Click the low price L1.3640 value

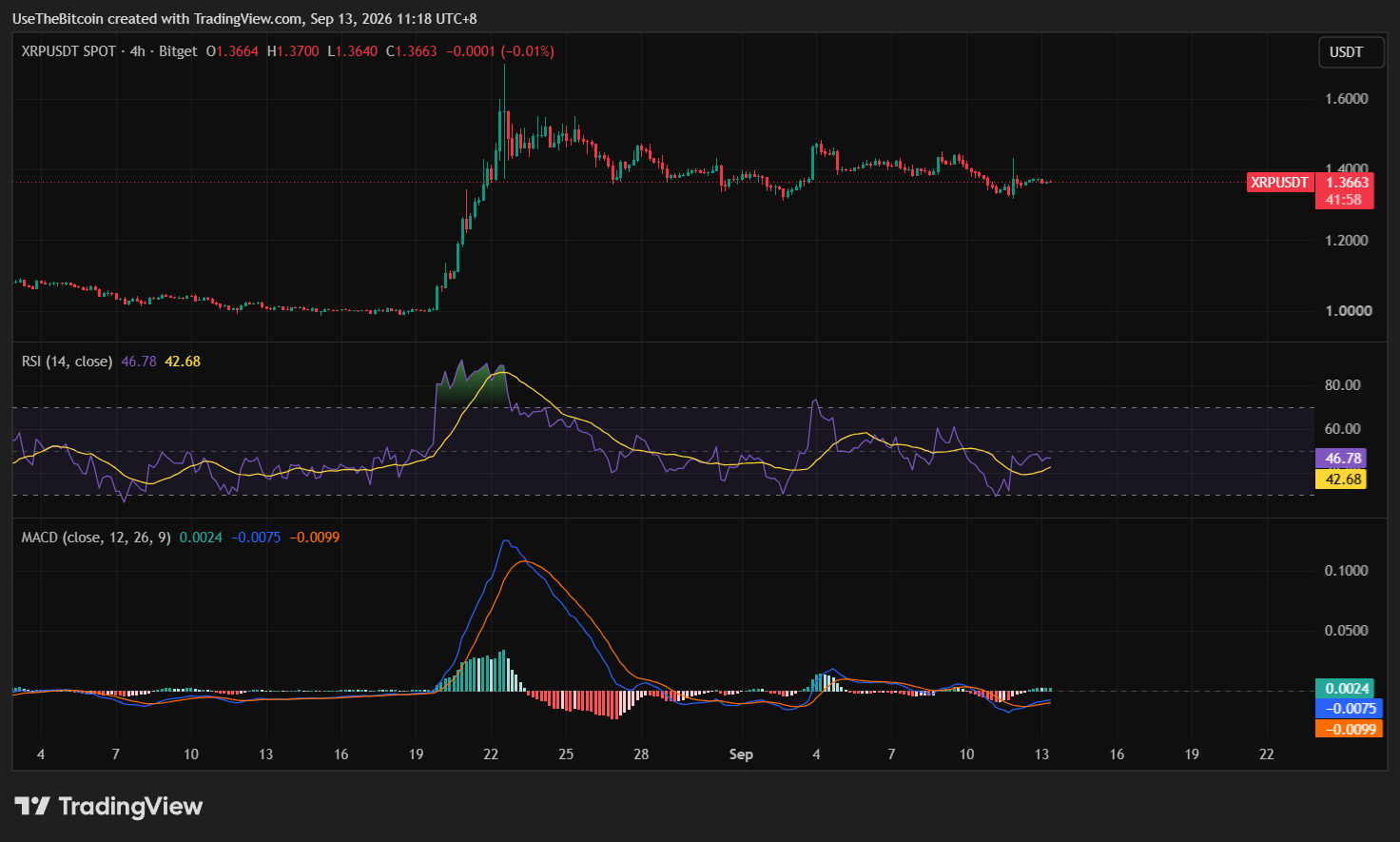pos(352,51)
